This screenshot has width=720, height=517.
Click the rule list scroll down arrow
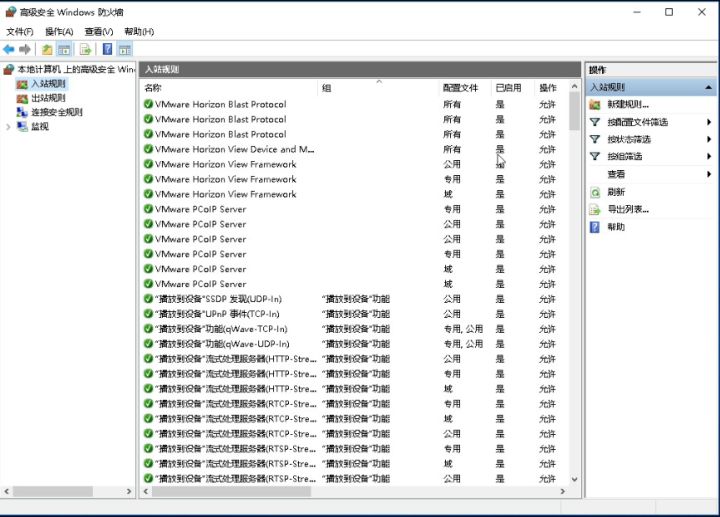(574, 479)
